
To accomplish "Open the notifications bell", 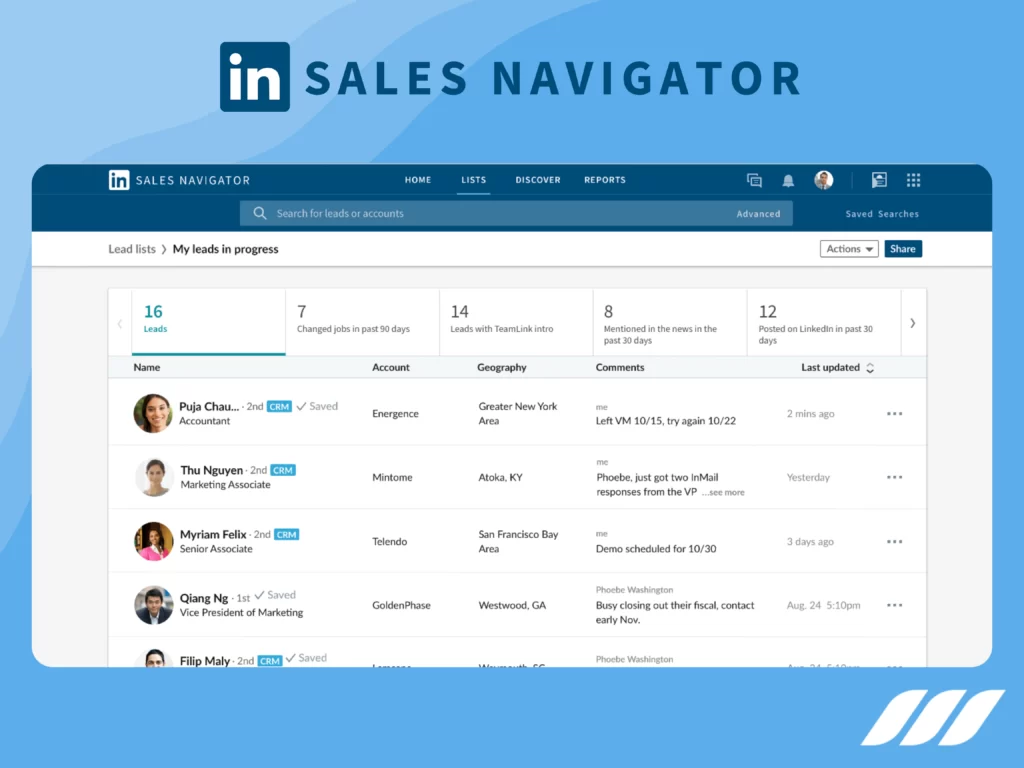I will pos(788,181).
